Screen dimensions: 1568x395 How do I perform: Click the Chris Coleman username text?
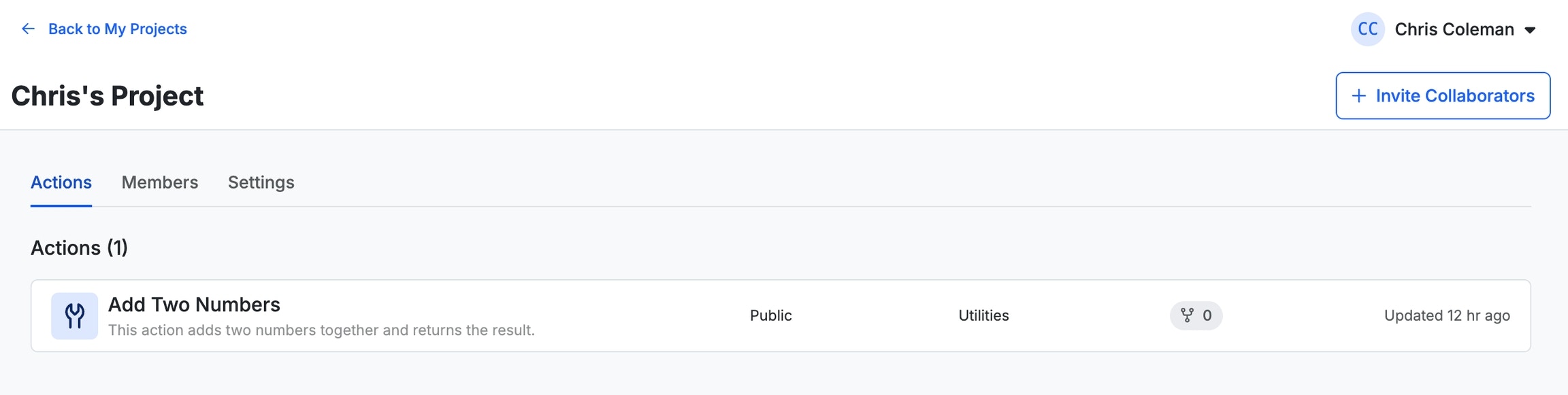point(1454,29)
